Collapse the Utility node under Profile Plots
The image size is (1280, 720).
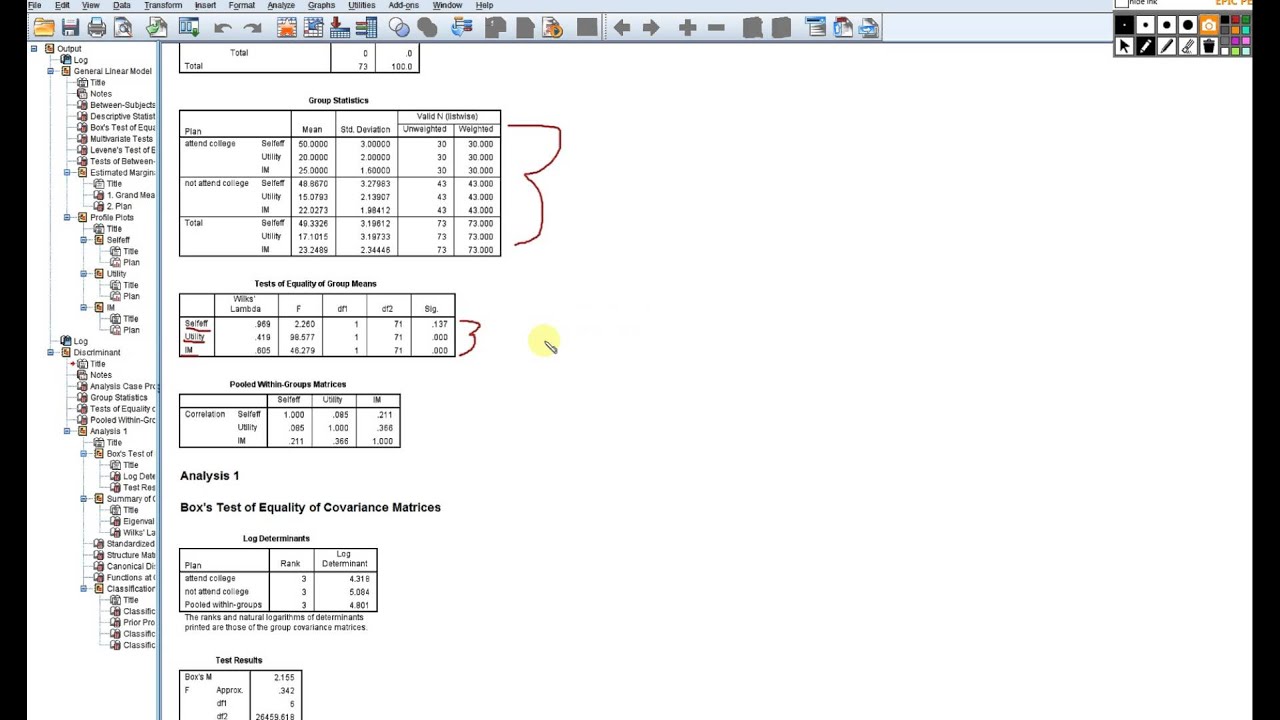(84, 273)
